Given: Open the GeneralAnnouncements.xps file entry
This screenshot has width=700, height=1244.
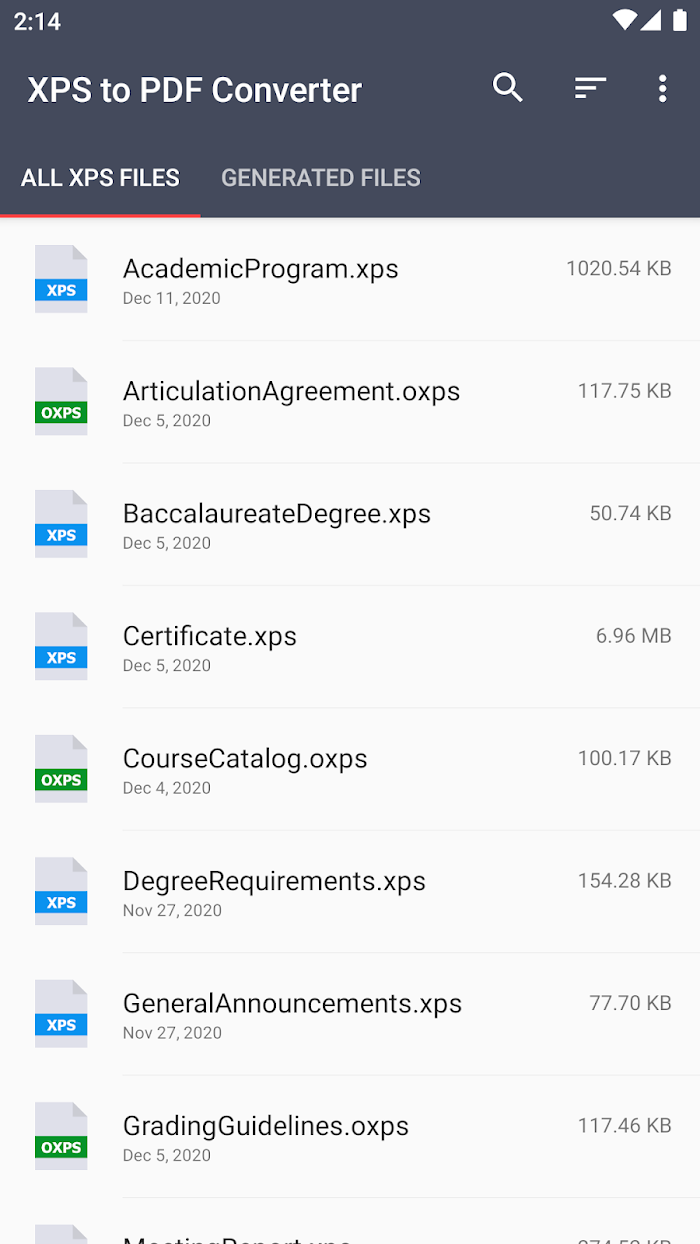Looking at the screenshot, I should click(292, 1004).
